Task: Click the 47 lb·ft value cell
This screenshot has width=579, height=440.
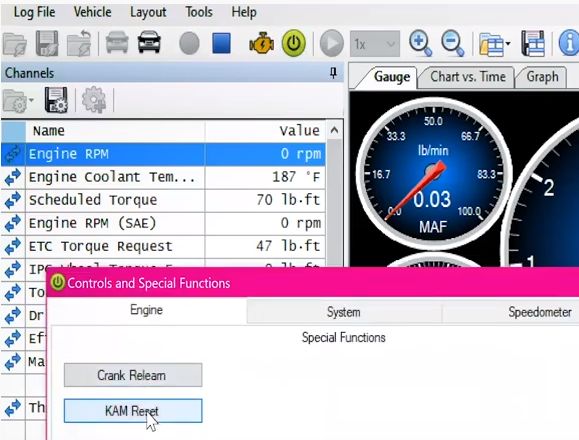Action: pos(265,246)
